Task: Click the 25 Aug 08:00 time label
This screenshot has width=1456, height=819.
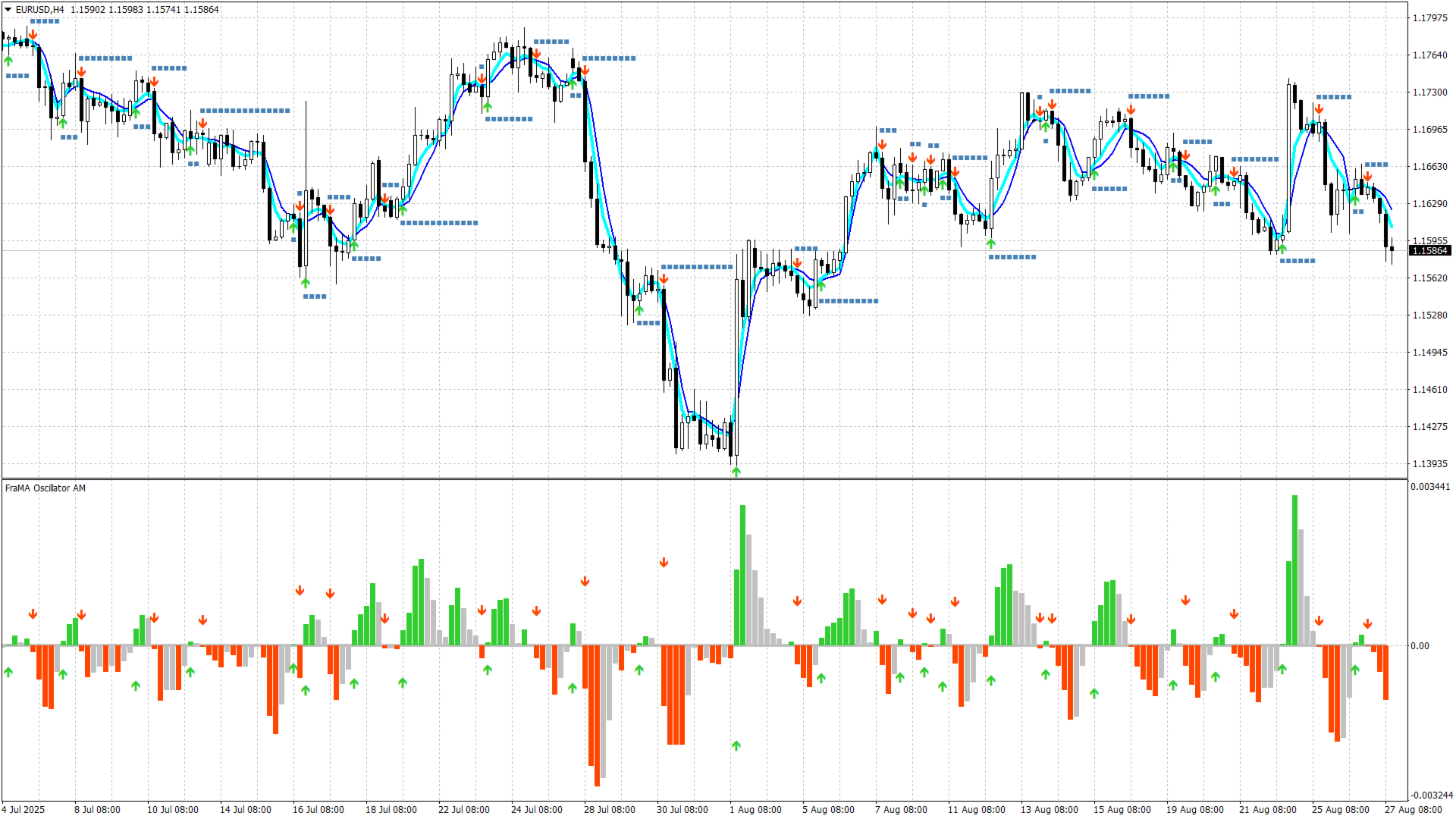Action: pos(1341,810)
